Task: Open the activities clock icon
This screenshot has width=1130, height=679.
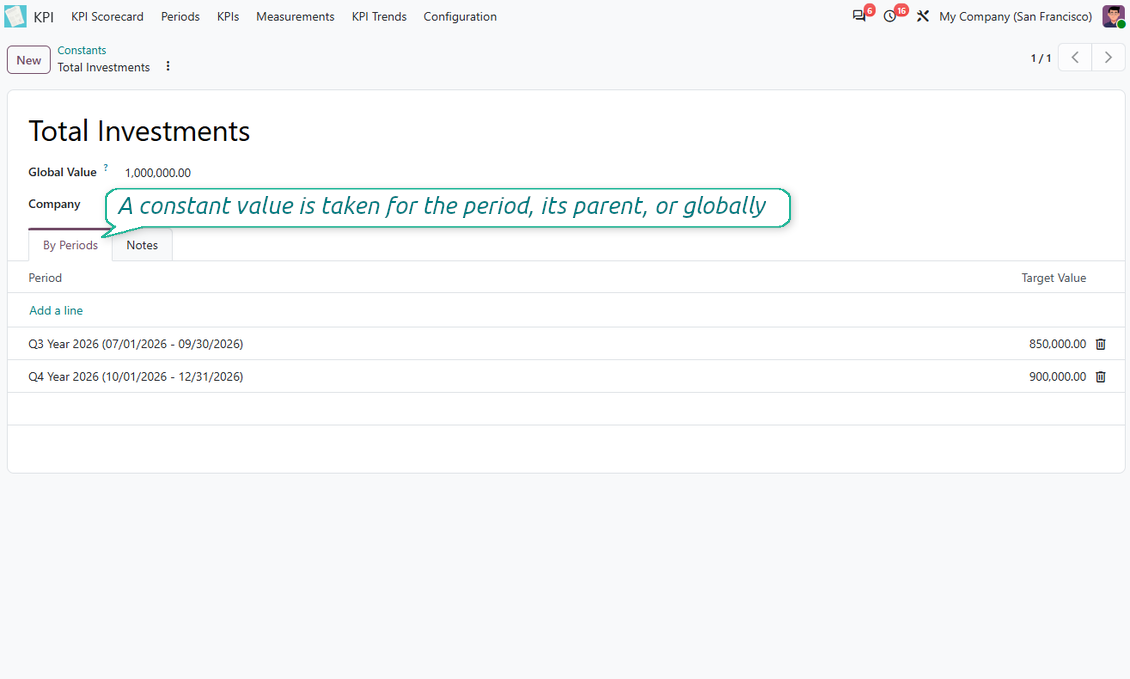Action: pyautogui.click(x=890, y=16)
